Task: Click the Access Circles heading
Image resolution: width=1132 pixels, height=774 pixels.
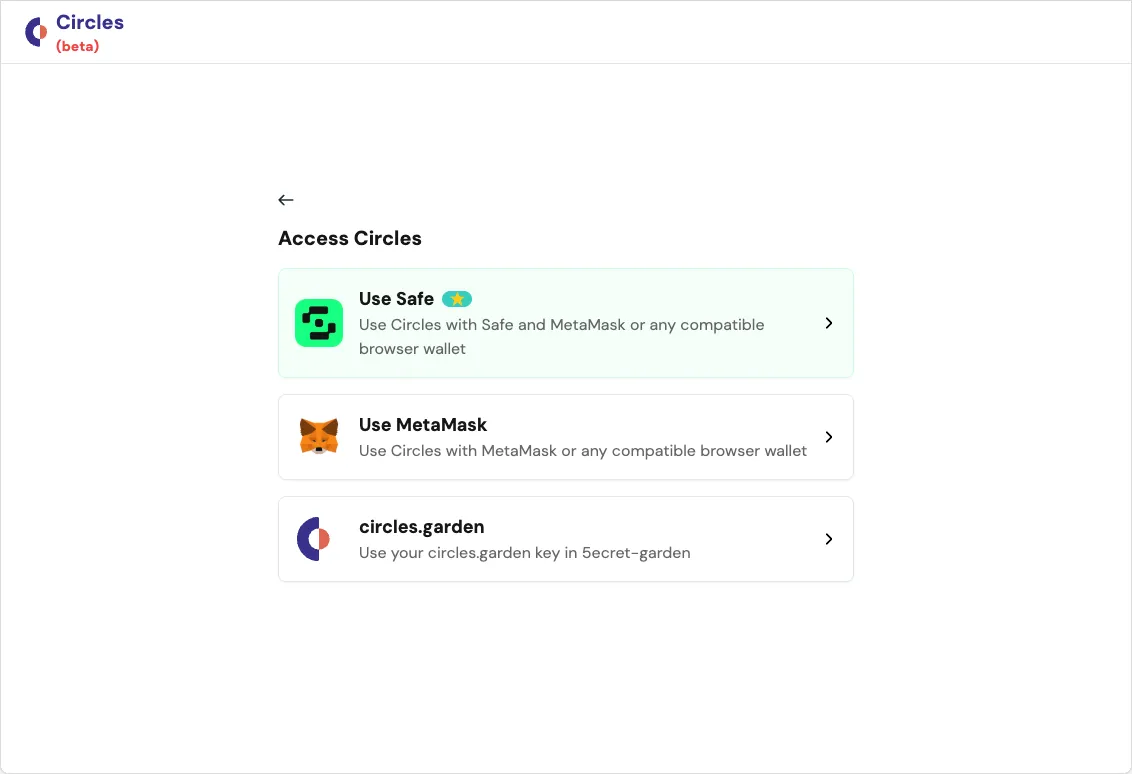Action: click(350, 238)
